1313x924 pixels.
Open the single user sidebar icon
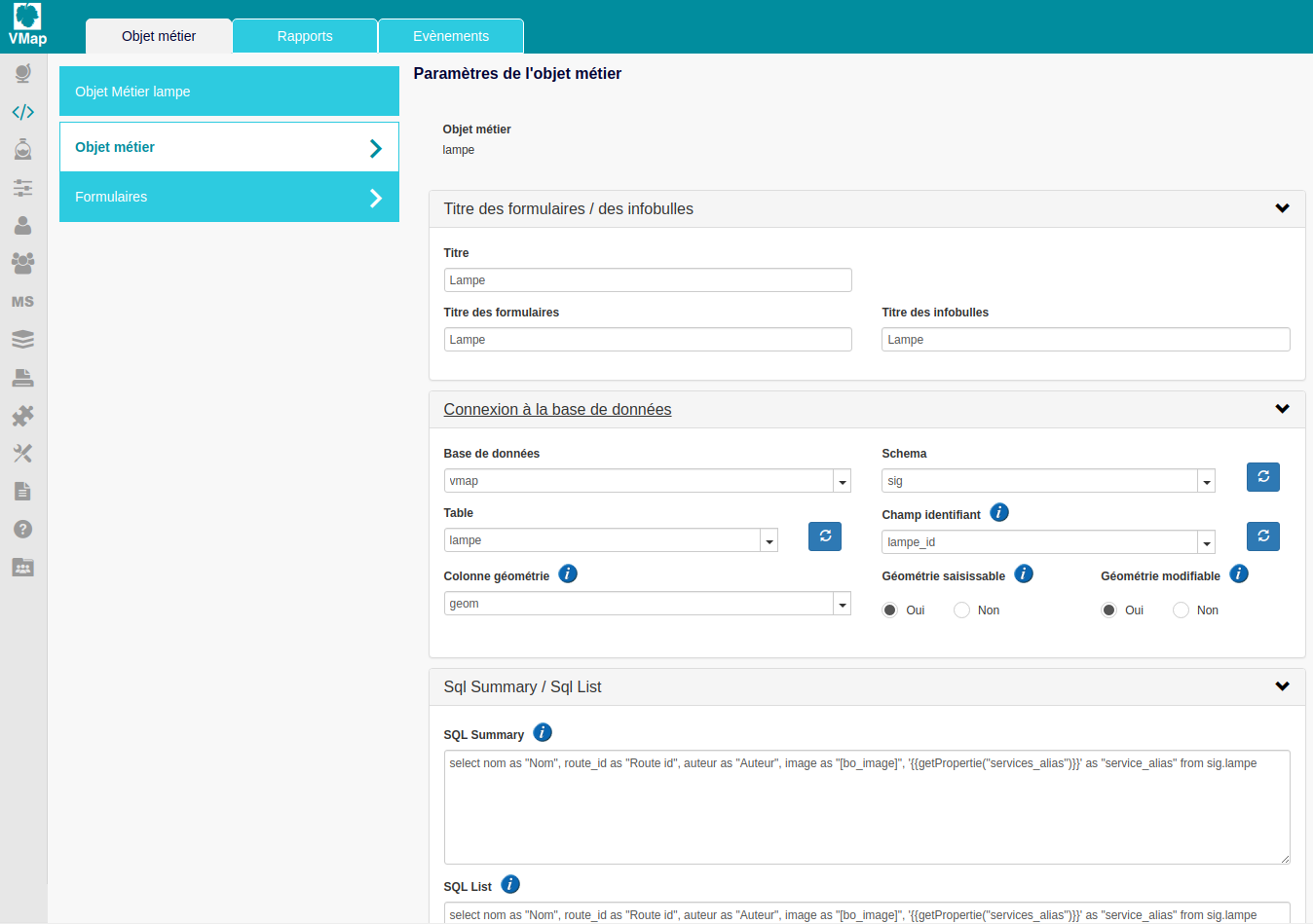[22, 225]
